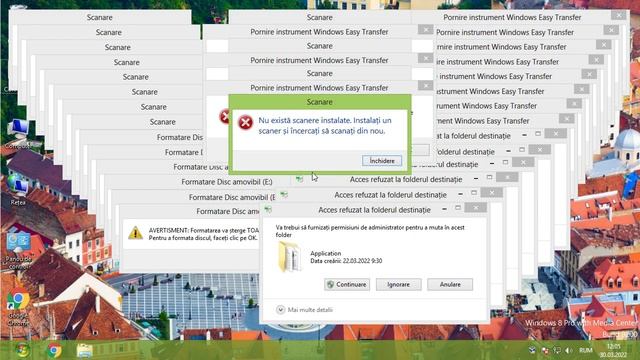Screen dimensions: 640x360
Task: Click 'Va trebui să furnizați permisiuni' message
Action: (370, 231)
